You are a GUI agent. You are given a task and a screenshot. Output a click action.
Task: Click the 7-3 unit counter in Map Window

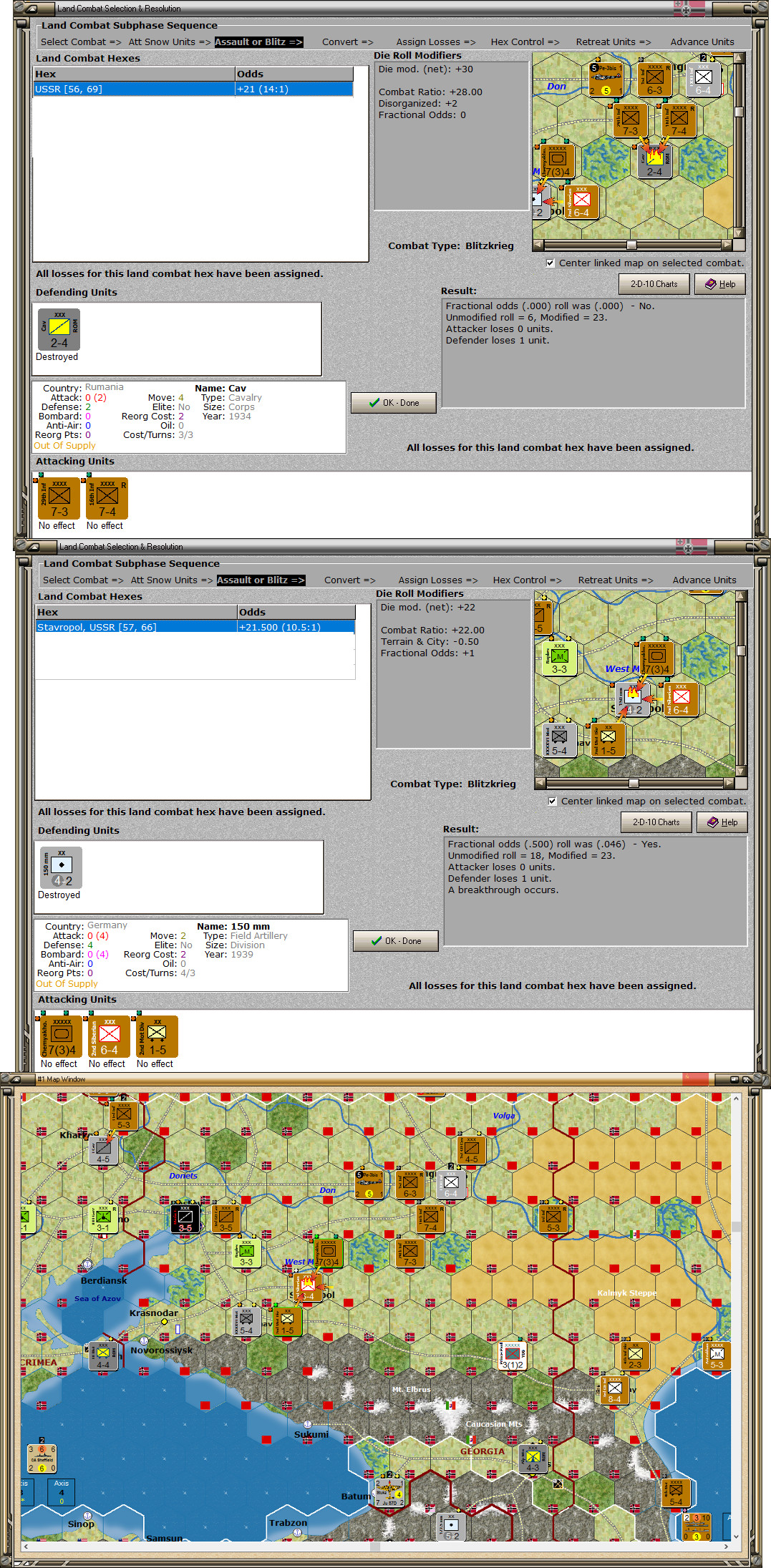point(410,1252)
